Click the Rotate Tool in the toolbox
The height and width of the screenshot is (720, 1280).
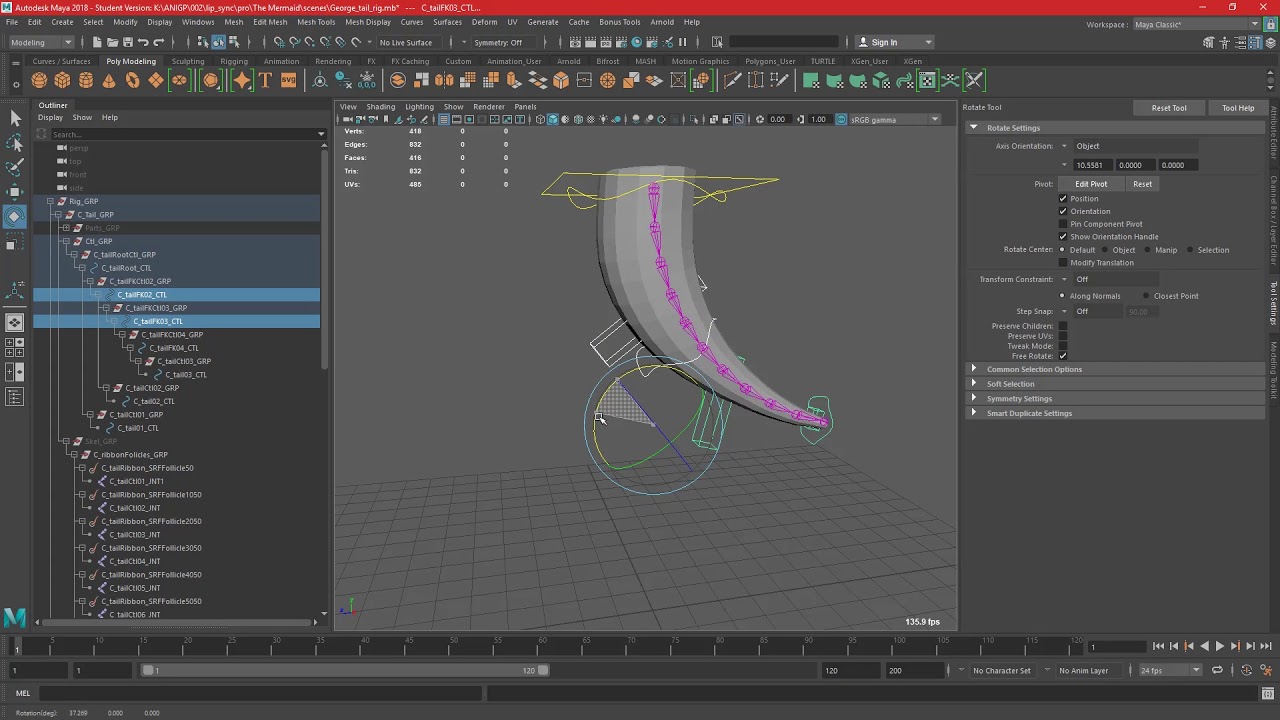pos(15,216)
